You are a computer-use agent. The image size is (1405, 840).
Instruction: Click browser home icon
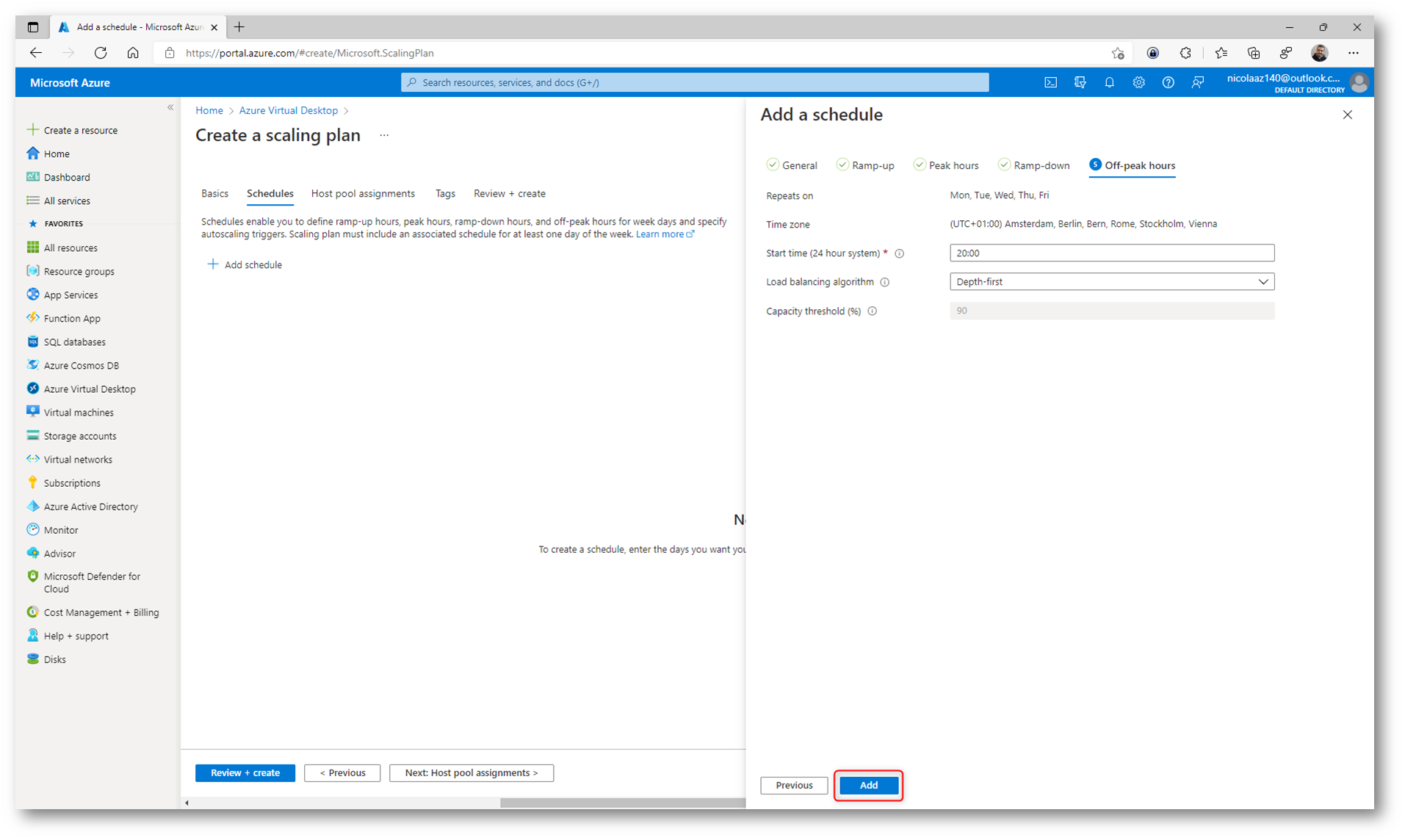click(x=133, y=53)
